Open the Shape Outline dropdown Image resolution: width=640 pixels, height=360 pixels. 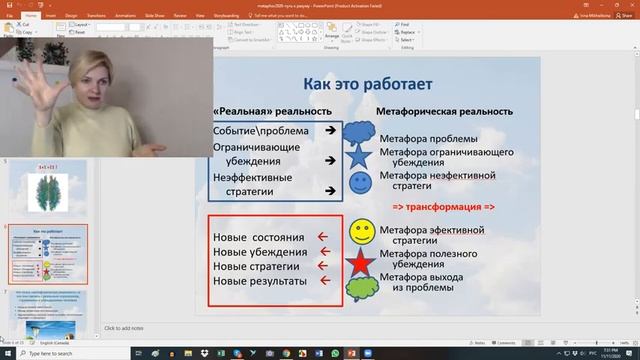[x=372, y=32]
